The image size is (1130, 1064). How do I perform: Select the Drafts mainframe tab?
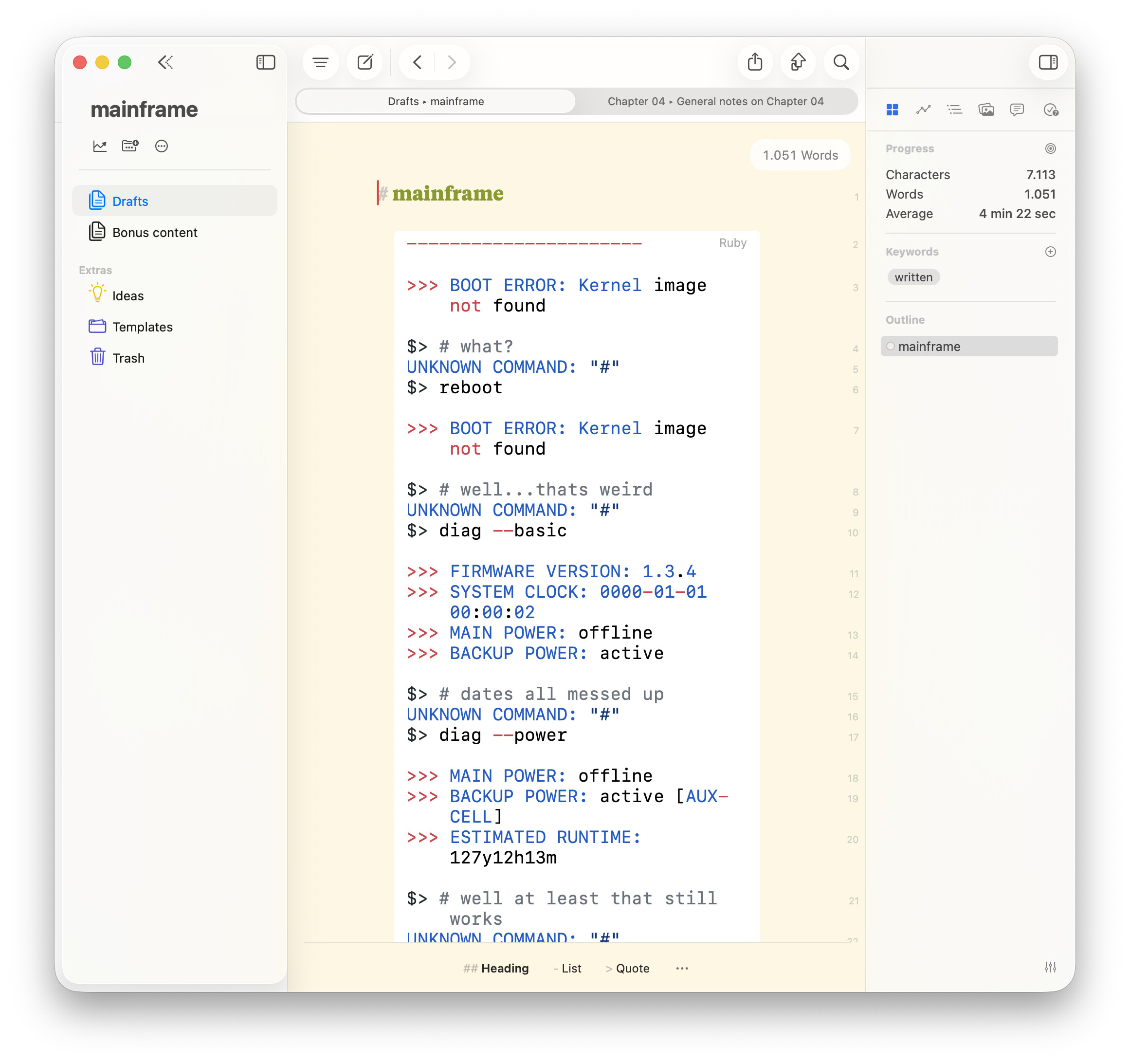436,102
